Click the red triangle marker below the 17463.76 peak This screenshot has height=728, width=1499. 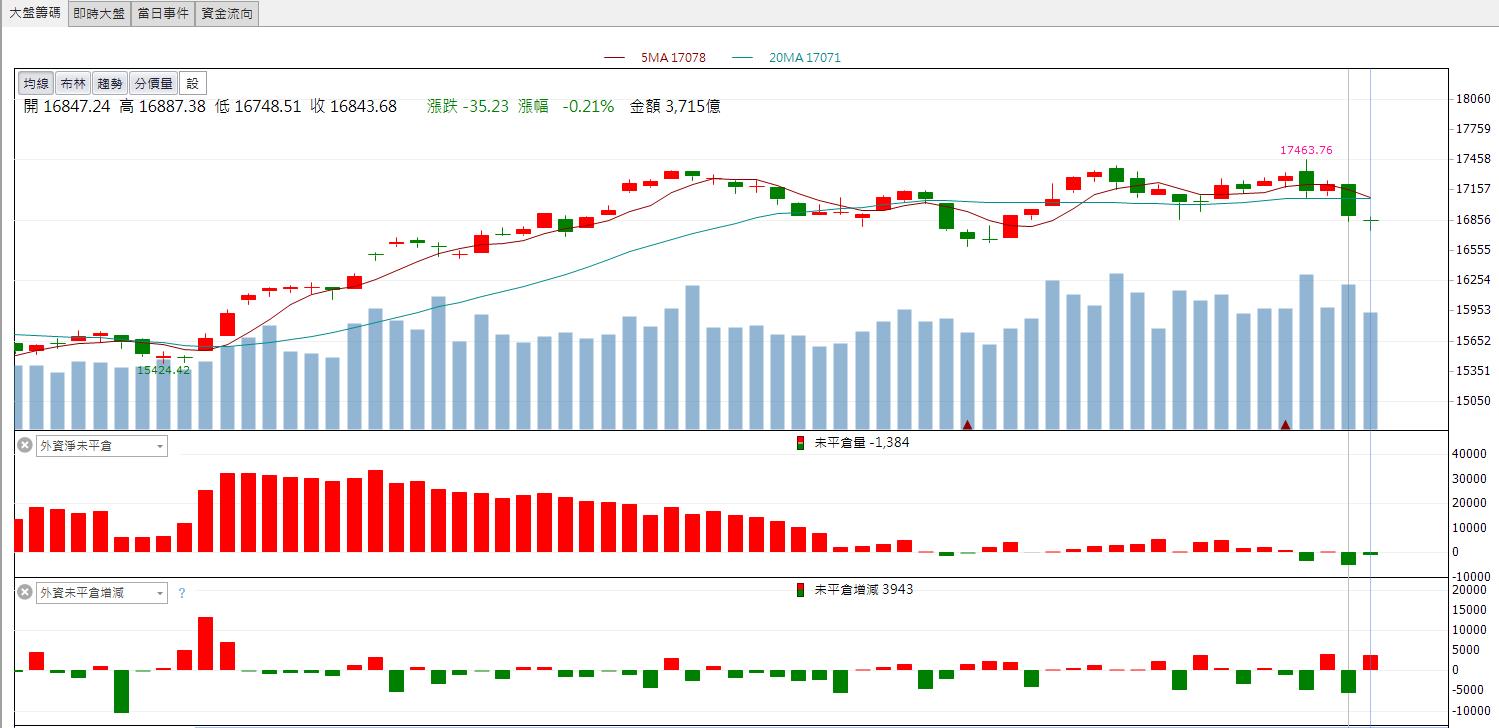click(x=1285, y=425)
